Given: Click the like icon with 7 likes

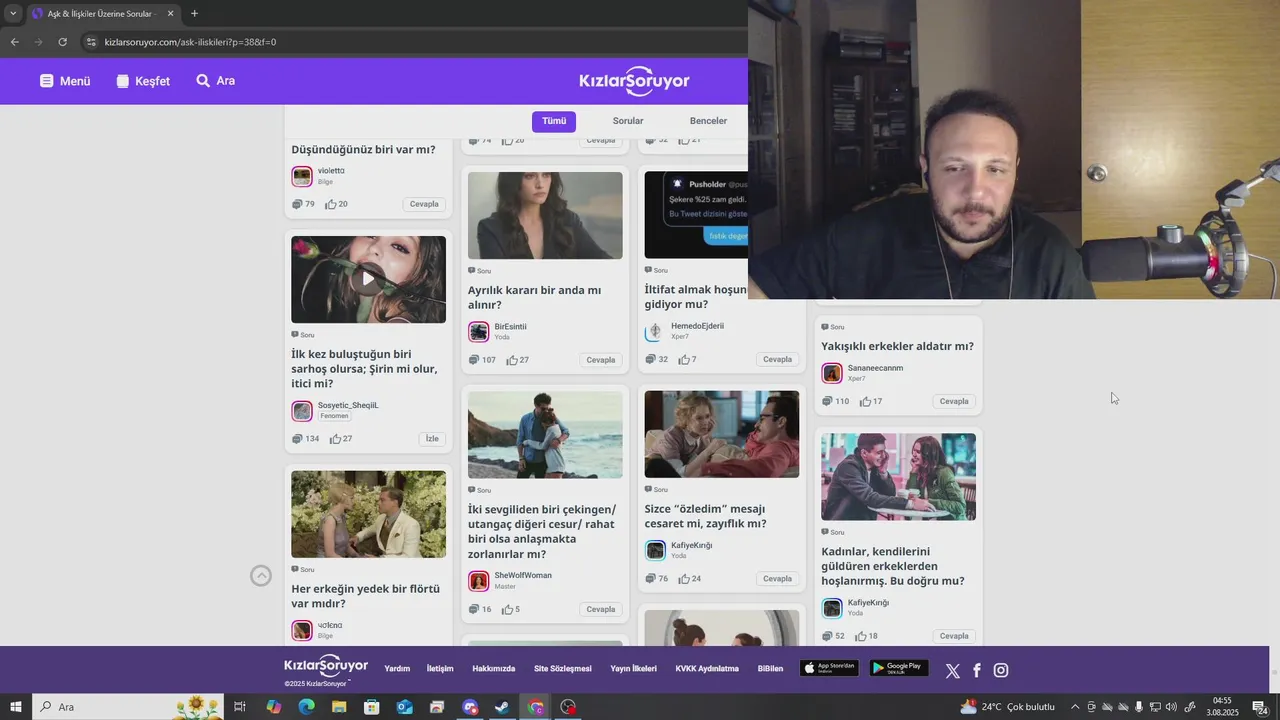Looking at the screenshot, I should pyautogui.click(x=684, y=359).
